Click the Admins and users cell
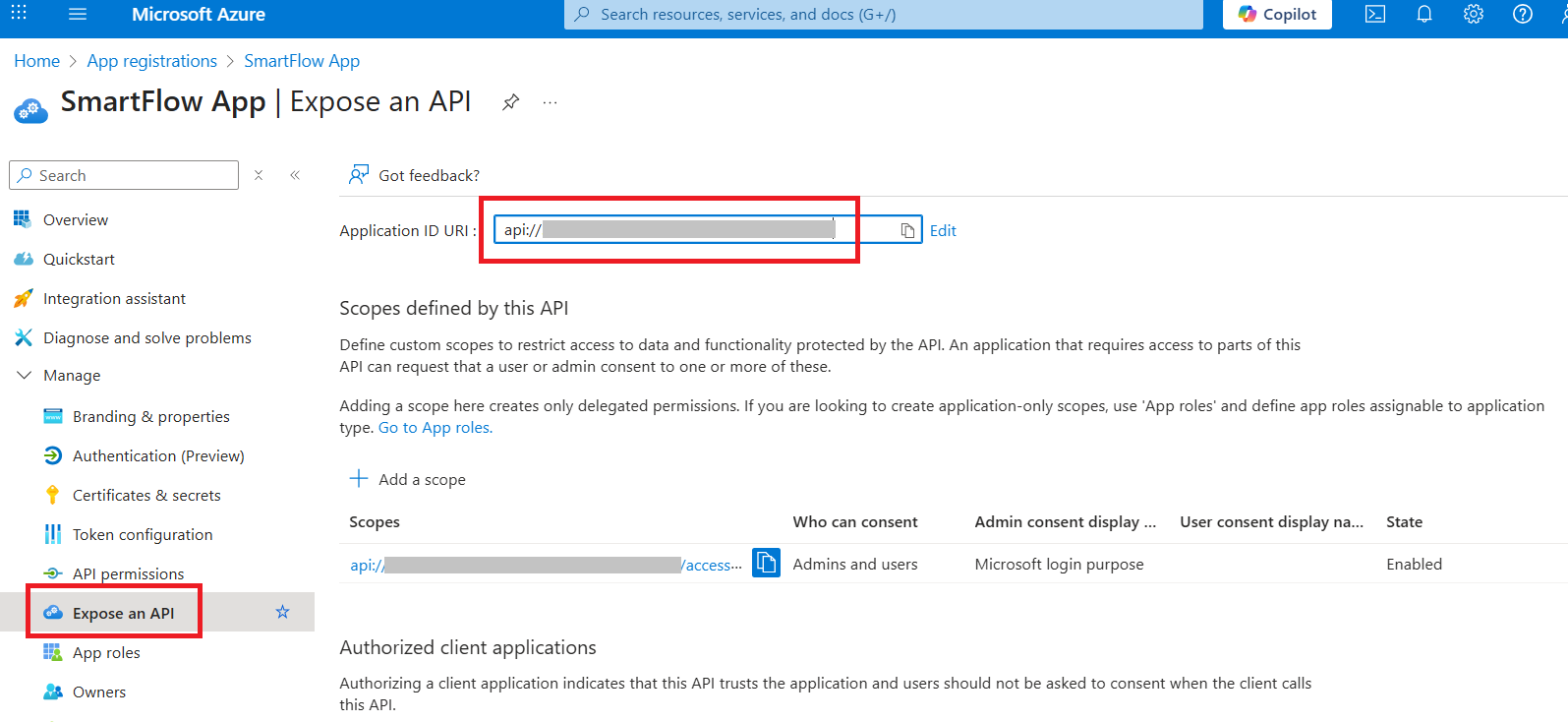The height and width of the screenshot is (722, 1568). 855,564
